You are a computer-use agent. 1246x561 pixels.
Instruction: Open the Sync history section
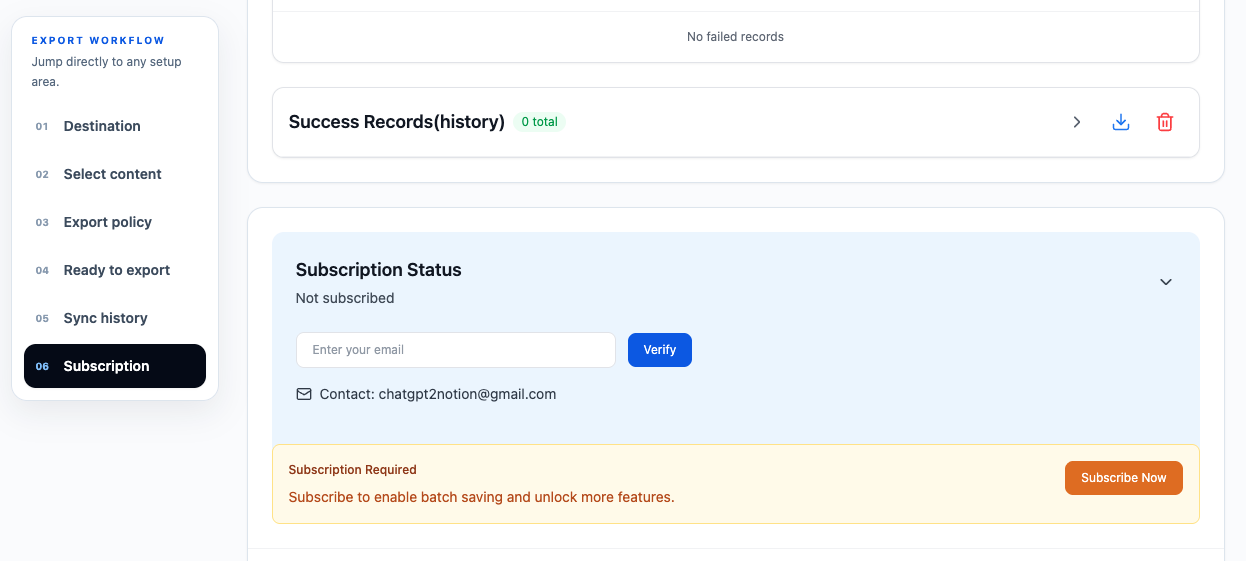click(x=115, y=318)
